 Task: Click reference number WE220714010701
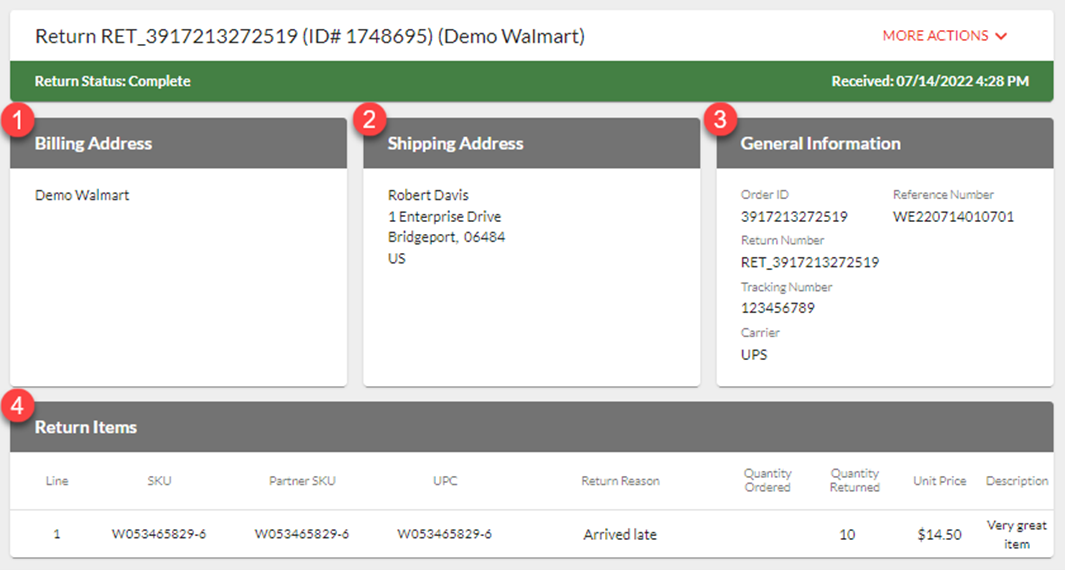pos(953,217)
